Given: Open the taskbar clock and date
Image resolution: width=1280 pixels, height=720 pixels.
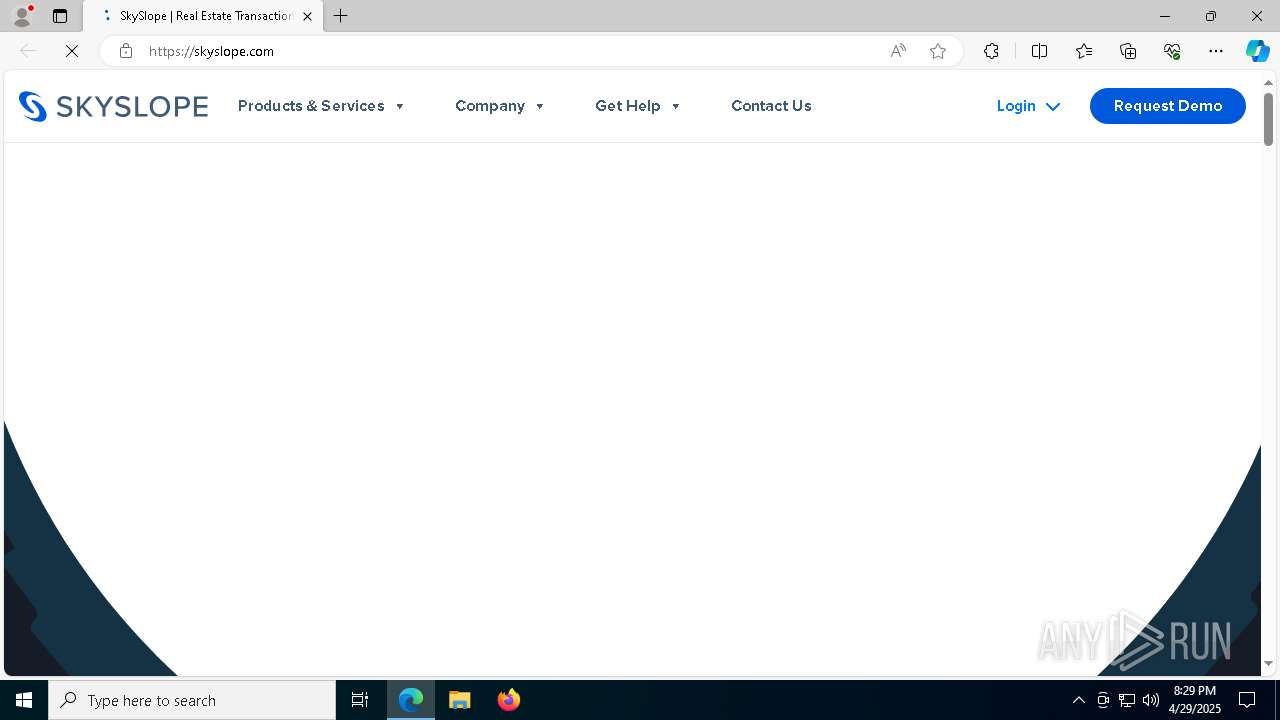Looking at the screenshot, I should (x=1195, y=700).
